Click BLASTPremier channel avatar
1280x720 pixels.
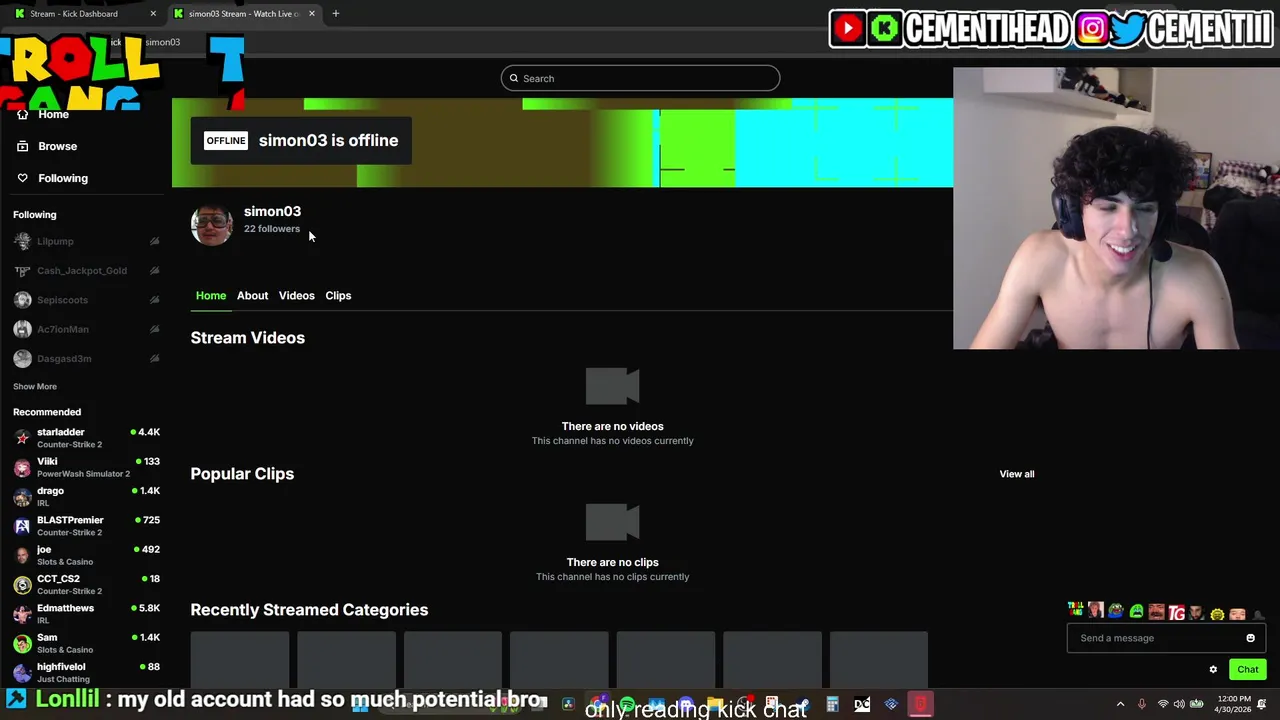click(22, 526)
